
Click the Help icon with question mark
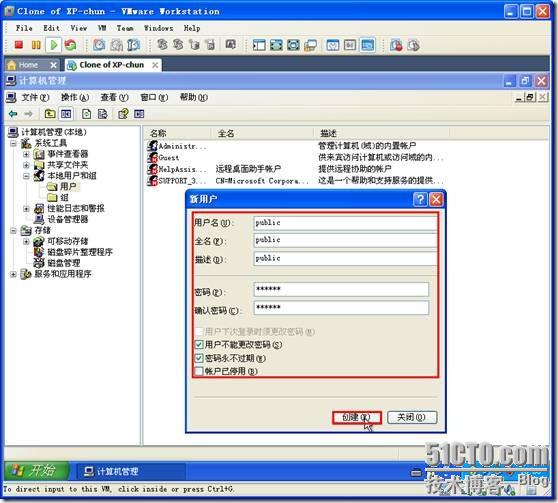pyautogui.click(x=123, y=114)
